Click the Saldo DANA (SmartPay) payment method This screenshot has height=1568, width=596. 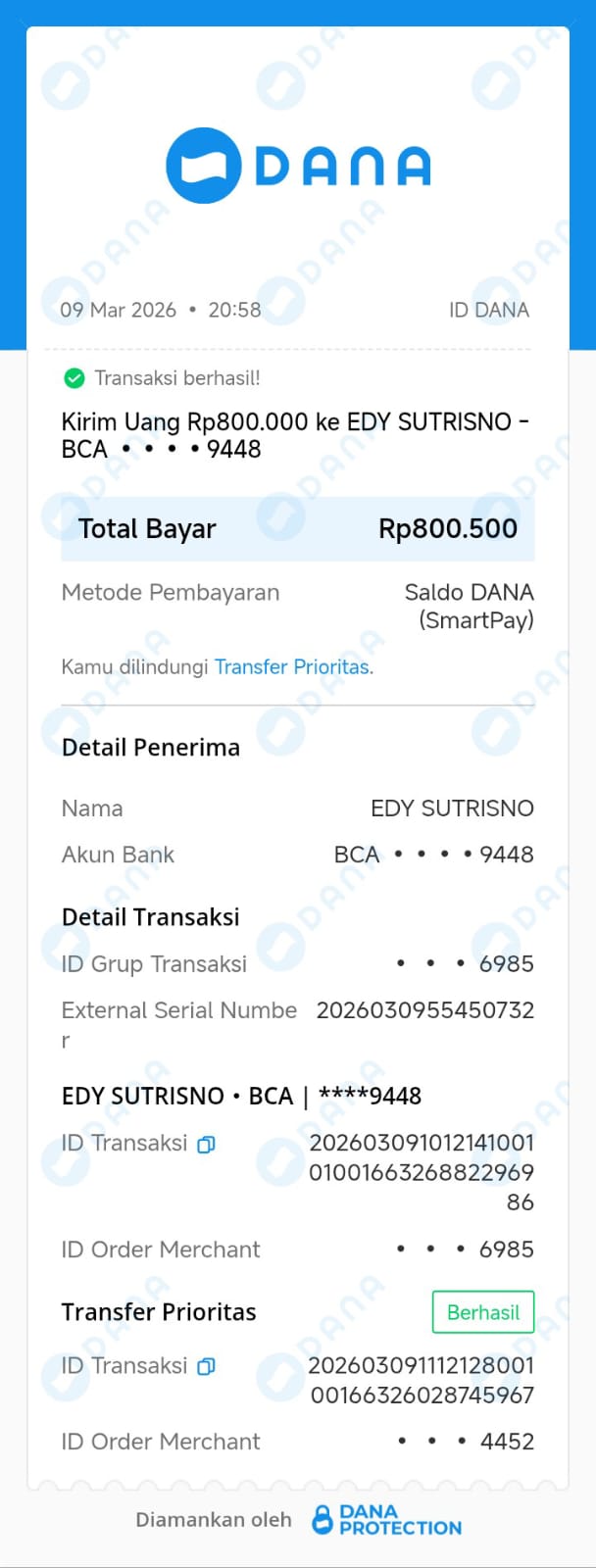(x=469, y=606)
